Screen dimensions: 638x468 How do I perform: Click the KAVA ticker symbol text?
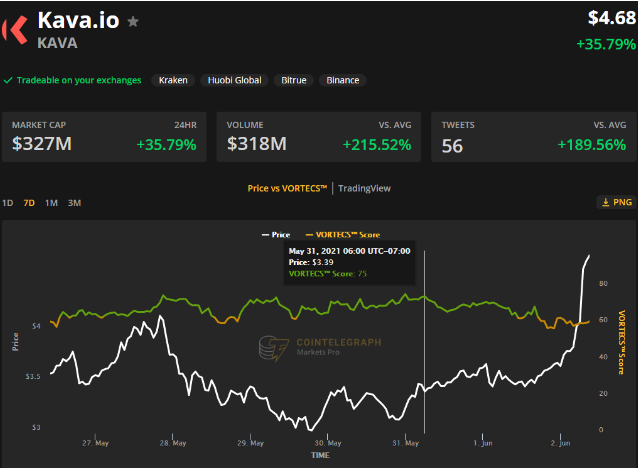(57, 43)
